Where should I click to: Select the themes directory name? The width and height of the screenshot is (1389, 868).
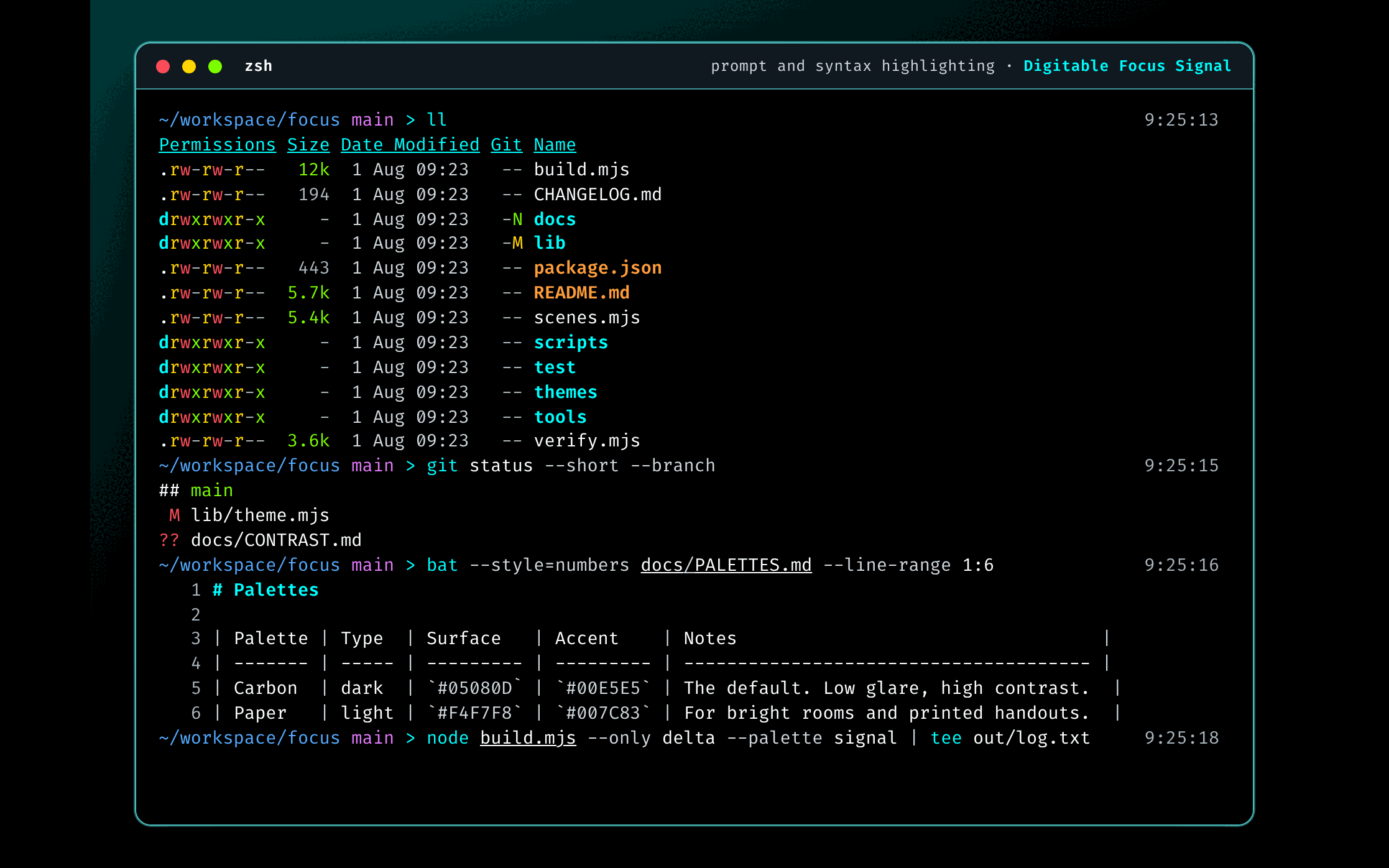pos(566,392)
